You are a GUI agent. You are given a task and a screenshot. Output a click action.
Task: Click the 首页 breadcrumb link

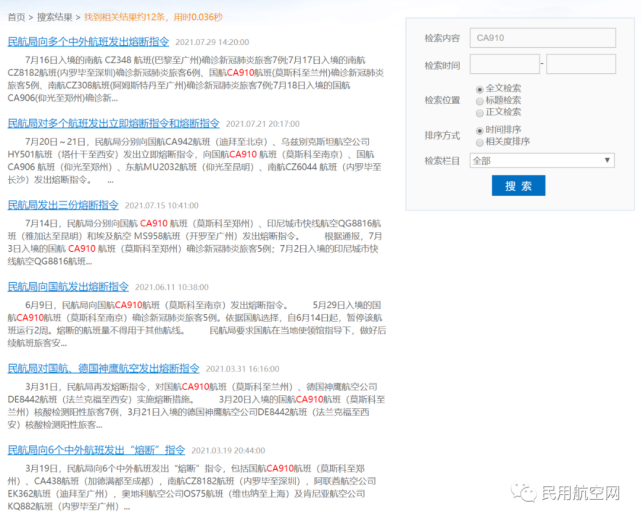(x=16, y=18)
